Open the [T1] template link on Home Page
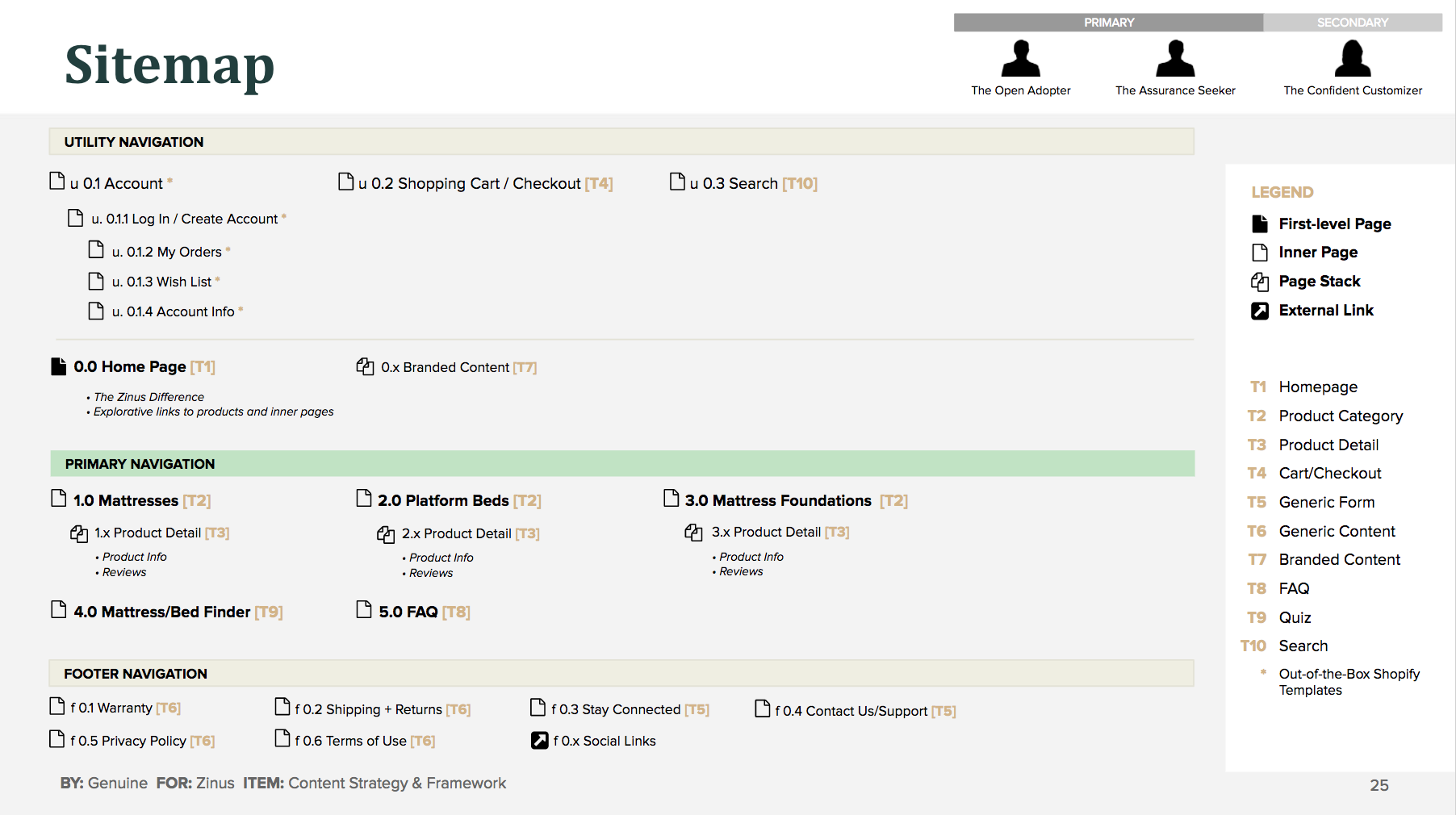Image resolution: width=1456 pixels, height=815 pixels. pyautogui.click(x=202, y=366)
